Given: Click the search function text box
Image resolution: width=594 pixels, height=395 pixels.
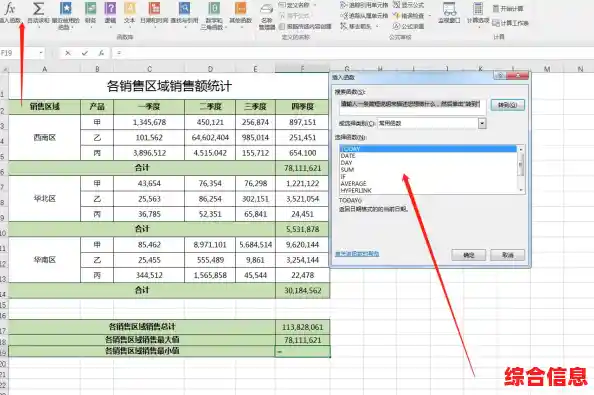Looking at the screenshot, I should [412, 107].
